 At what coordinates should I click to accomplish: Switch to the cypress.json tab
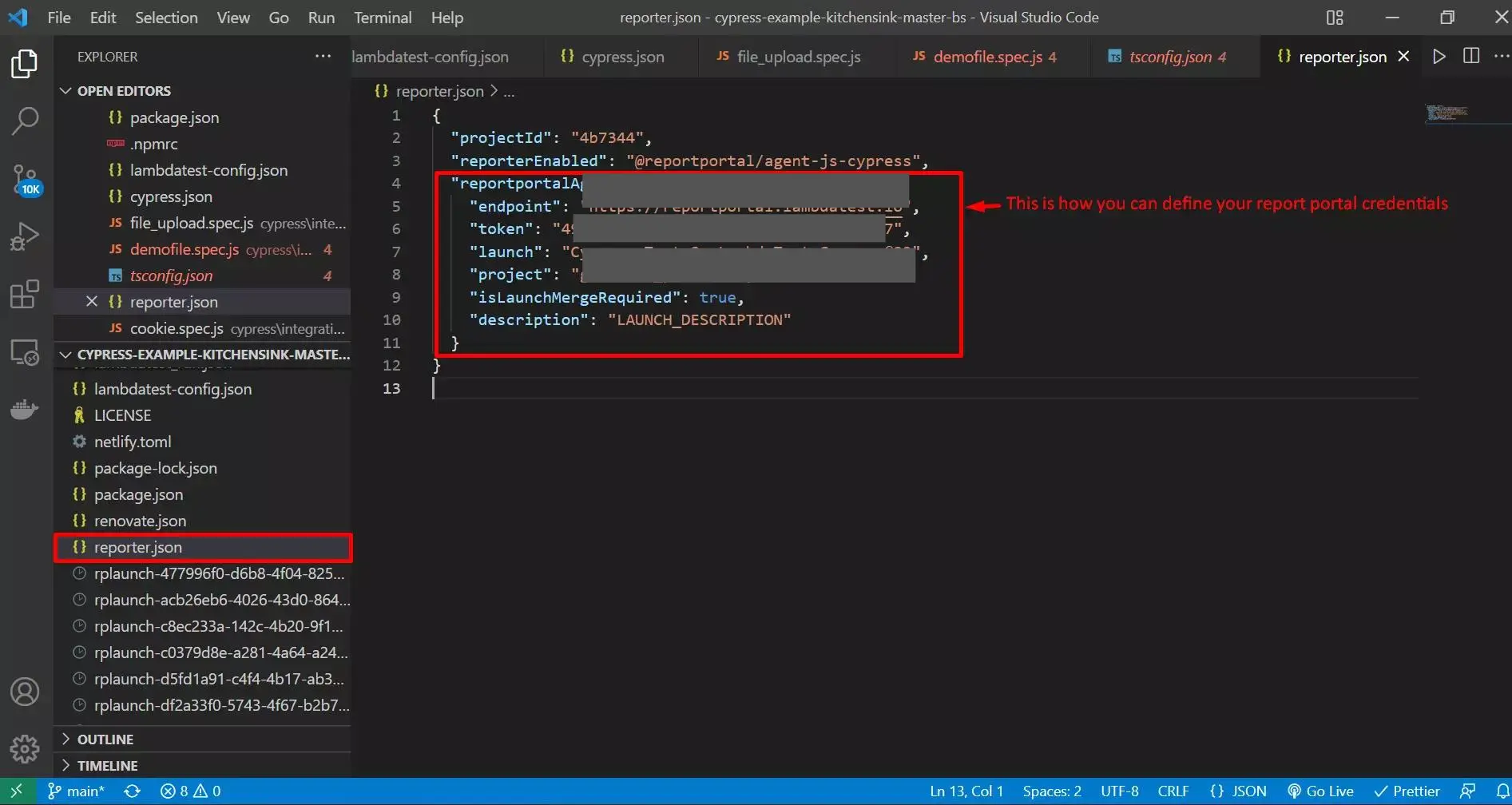pos(621,57)
